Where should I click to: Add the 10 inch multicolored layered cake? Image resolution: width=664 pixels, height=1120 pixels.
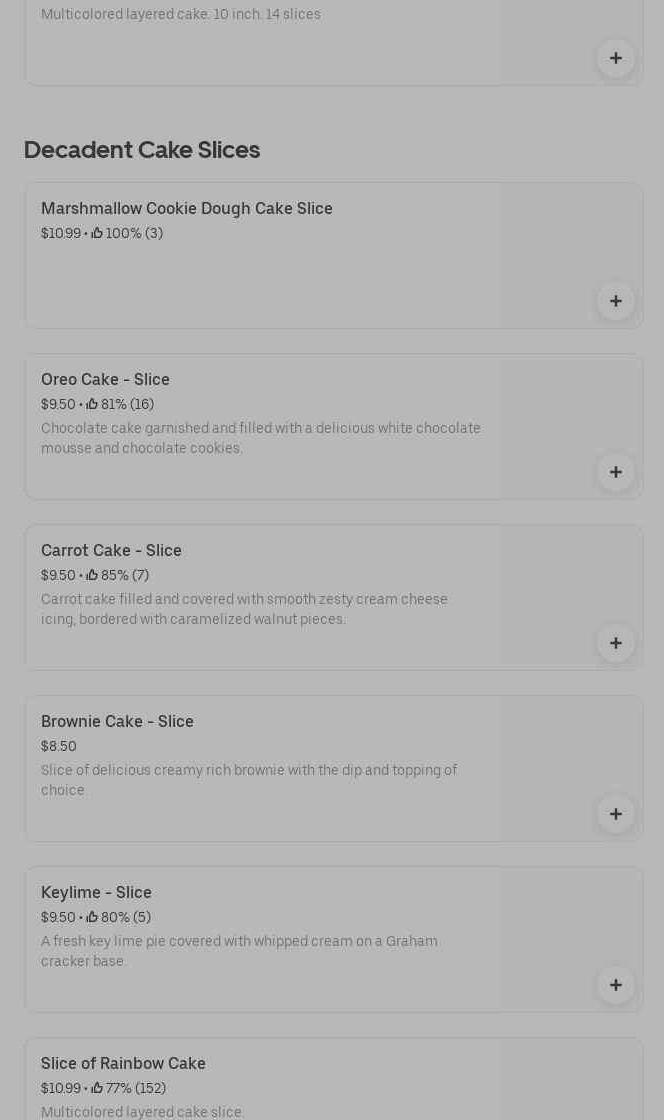point(615,58)
